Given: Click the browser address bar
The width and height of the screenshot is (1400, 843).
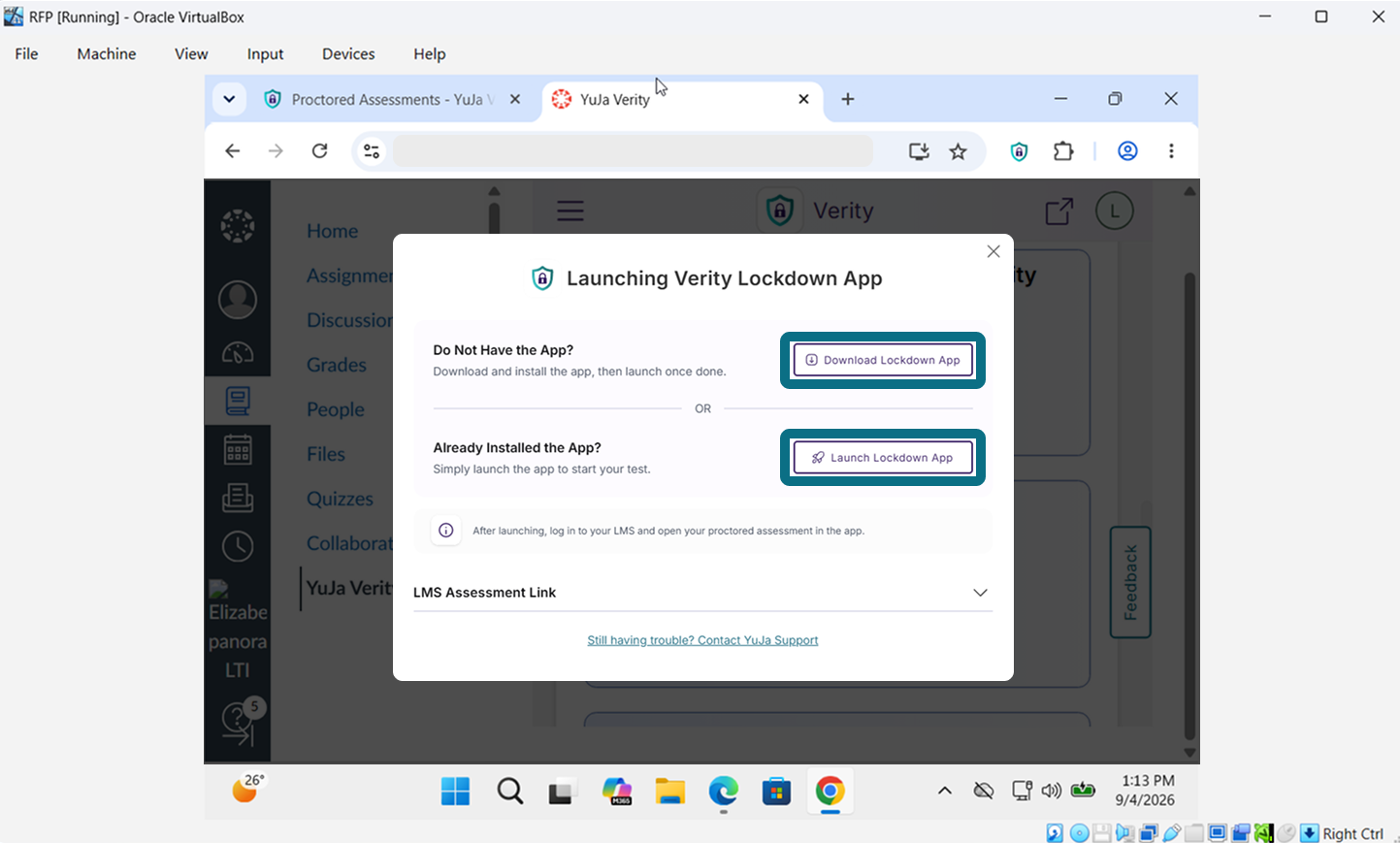Looking at the screenshot, I should (633, 150).
